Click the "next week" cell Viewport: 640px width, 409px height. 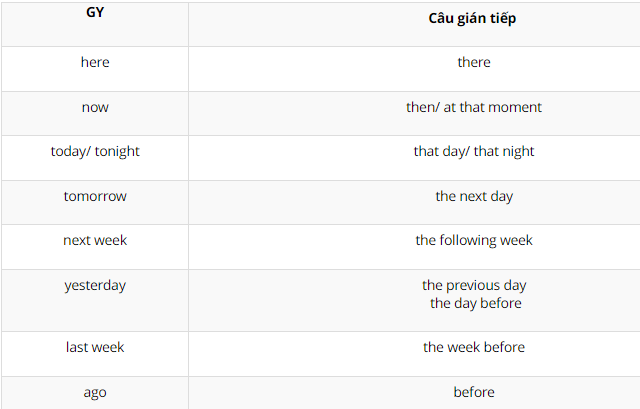(x=95, y=240)
